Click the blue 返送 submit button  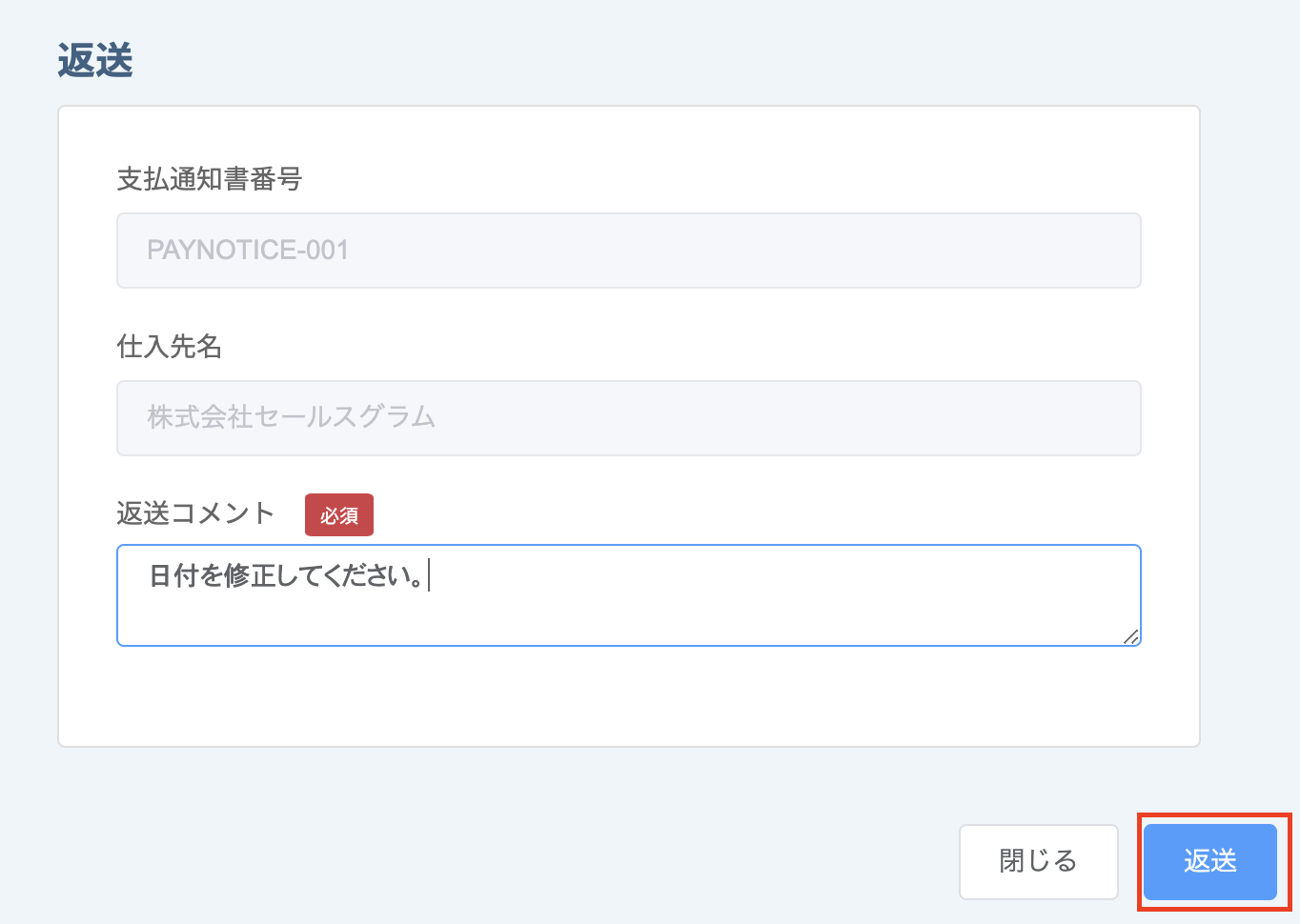click(x=1209, y=861)
